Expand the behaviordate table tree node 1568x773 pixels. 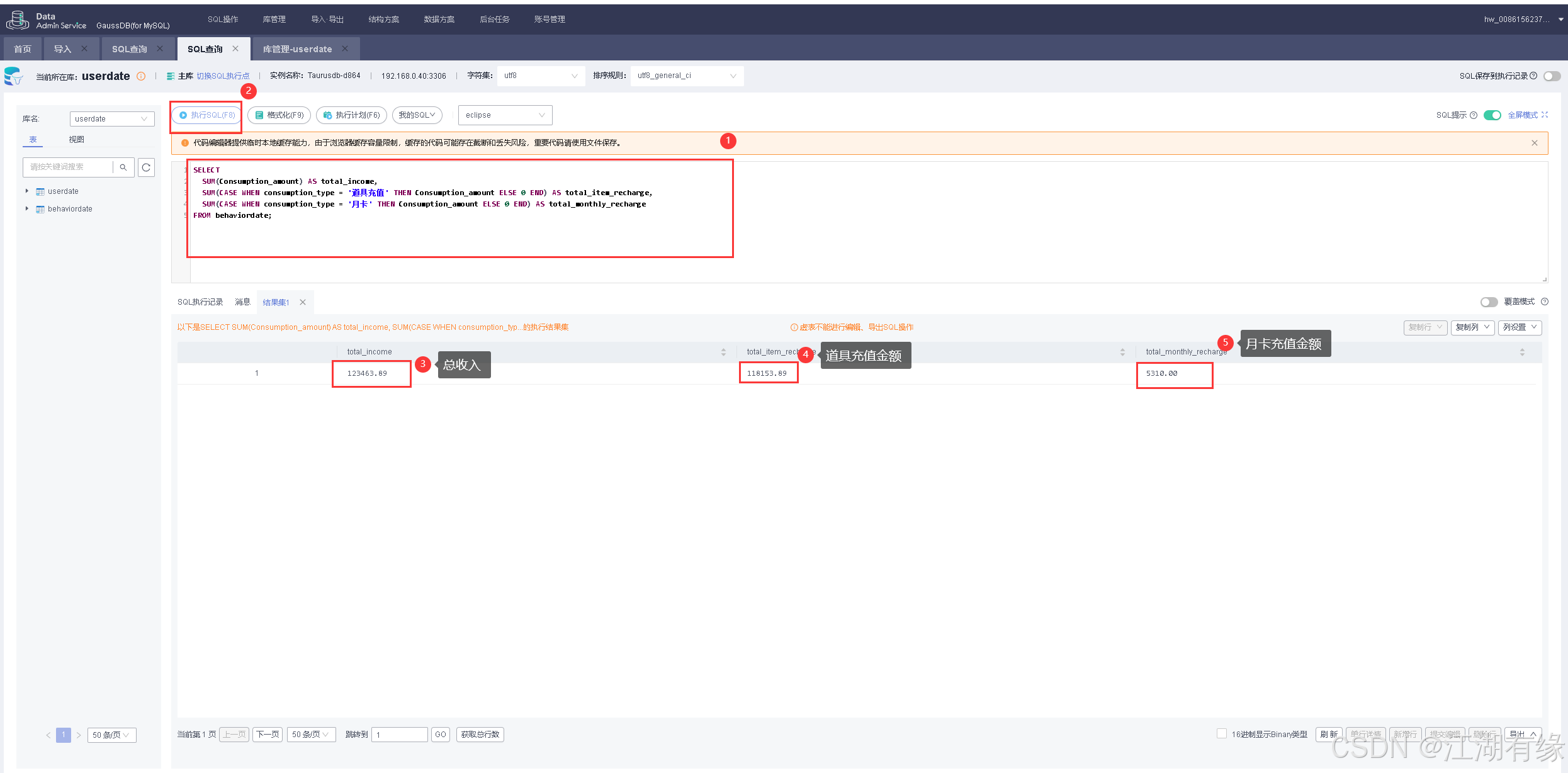click(x=26, y=209)
